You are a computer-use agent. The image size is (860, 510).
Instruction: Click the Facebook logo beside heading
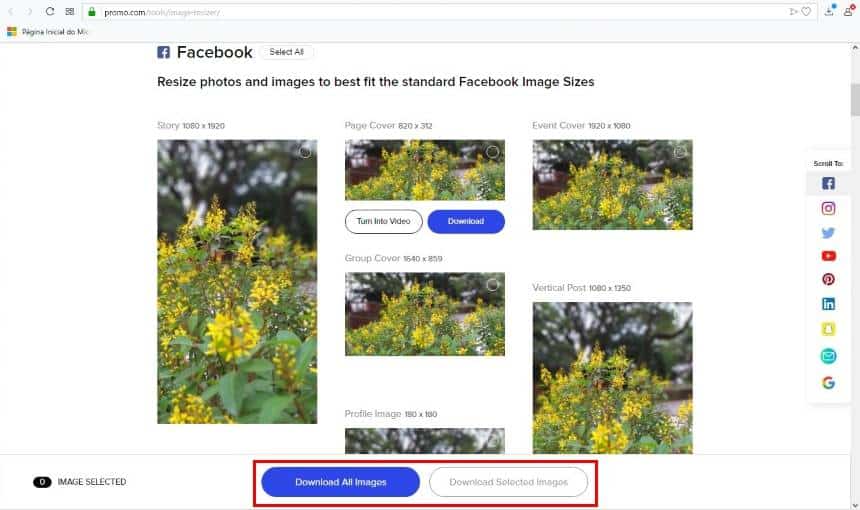[x=163, y=52]
